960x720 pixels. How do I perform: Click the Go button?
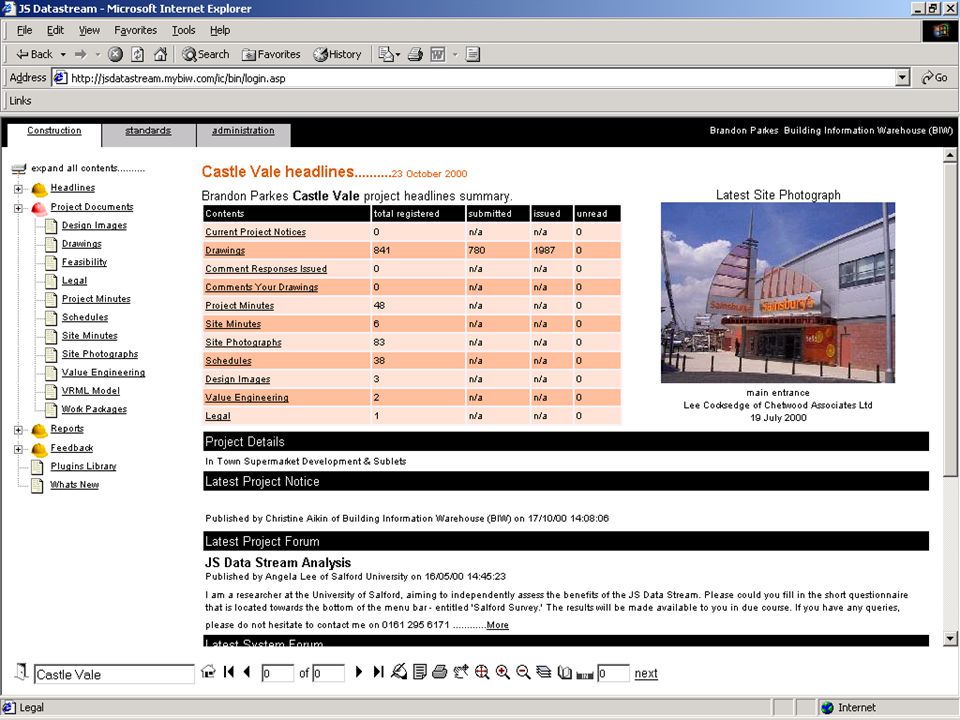(x=934, y=78)
